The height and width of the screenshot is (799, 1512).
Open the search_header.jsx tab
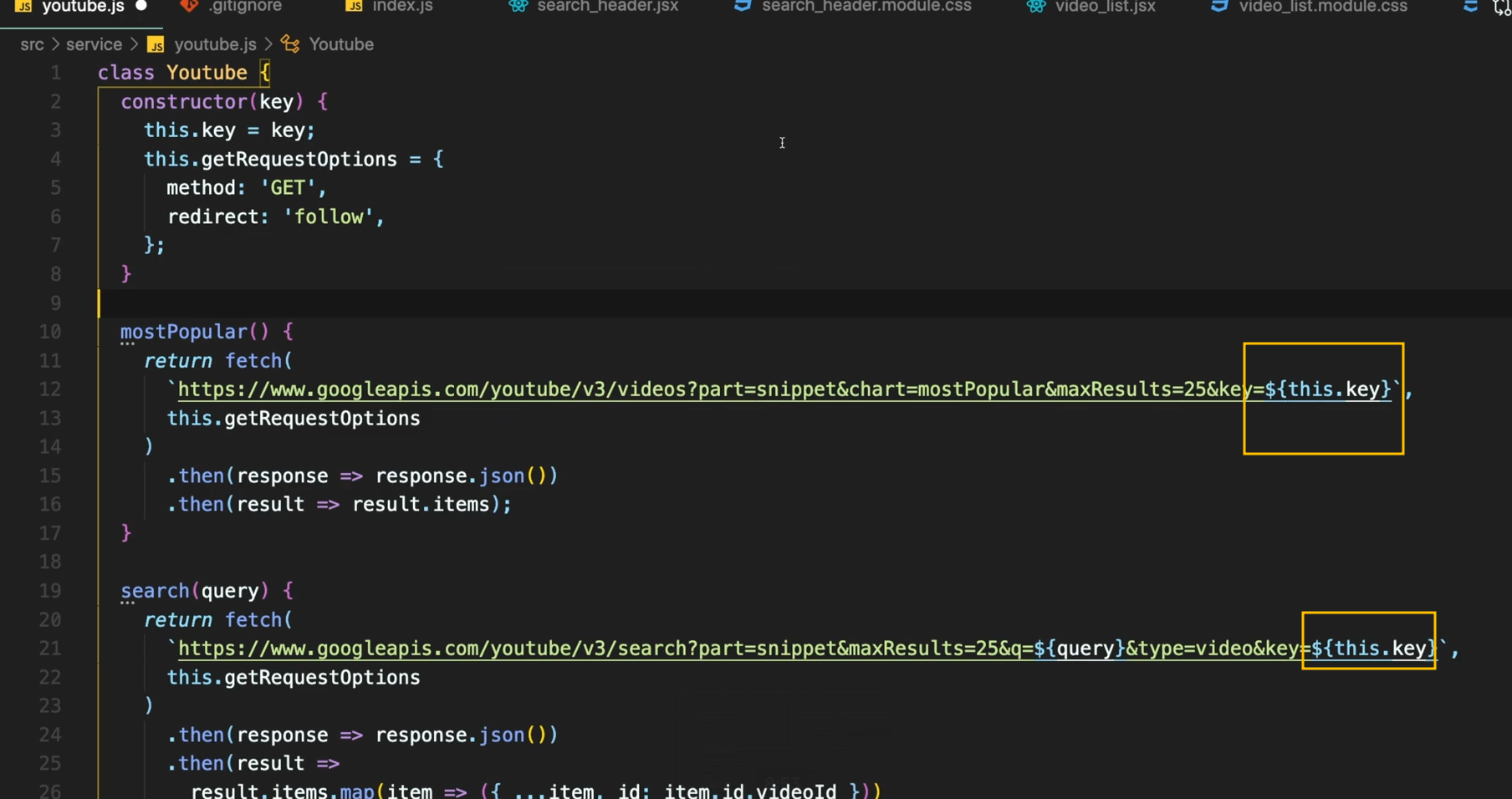tap(607, 7)
